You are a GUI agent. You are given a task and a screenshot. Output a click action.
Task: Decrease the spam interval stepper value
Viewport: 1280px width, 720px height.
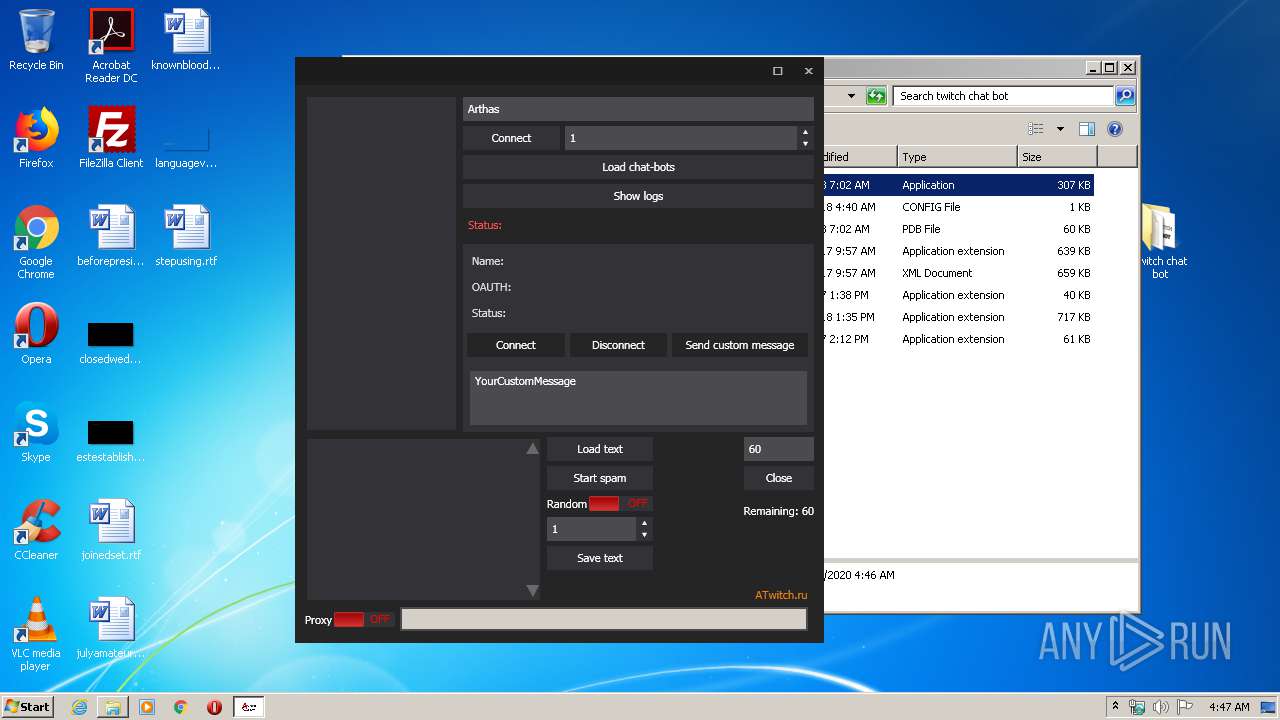point(644,535)
